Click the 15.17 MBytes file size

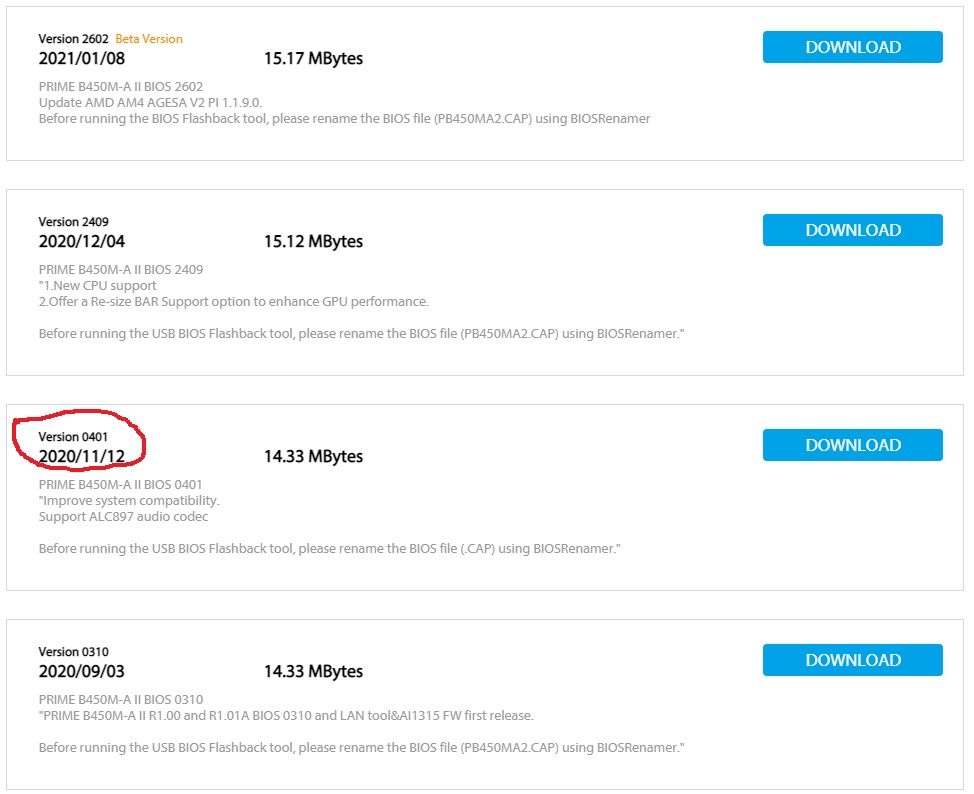coord(313,58)
